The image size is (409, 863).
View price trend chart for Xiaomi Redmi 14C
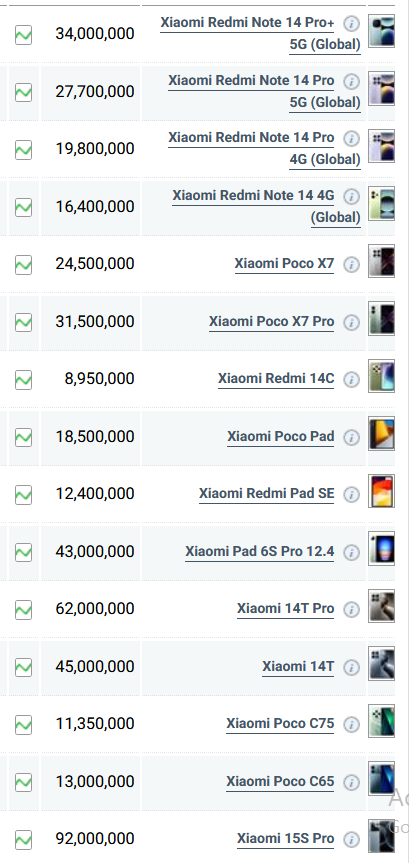click(x=23, y=380)
